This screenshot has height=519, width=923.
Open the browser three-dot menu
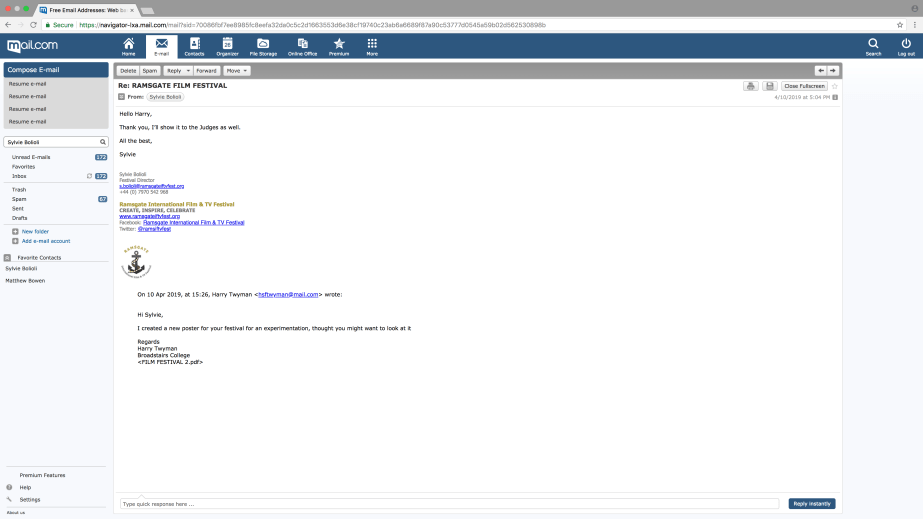coord(915,25)
